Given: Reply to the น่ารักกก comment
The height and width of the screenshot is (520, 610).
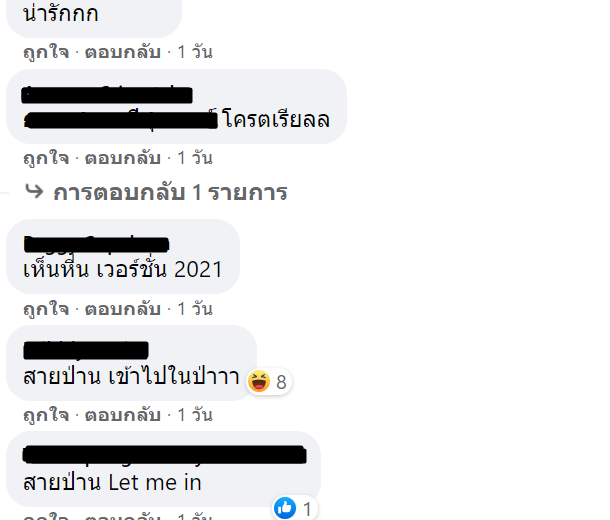Looking at the screenshot, I should (123, 52).
